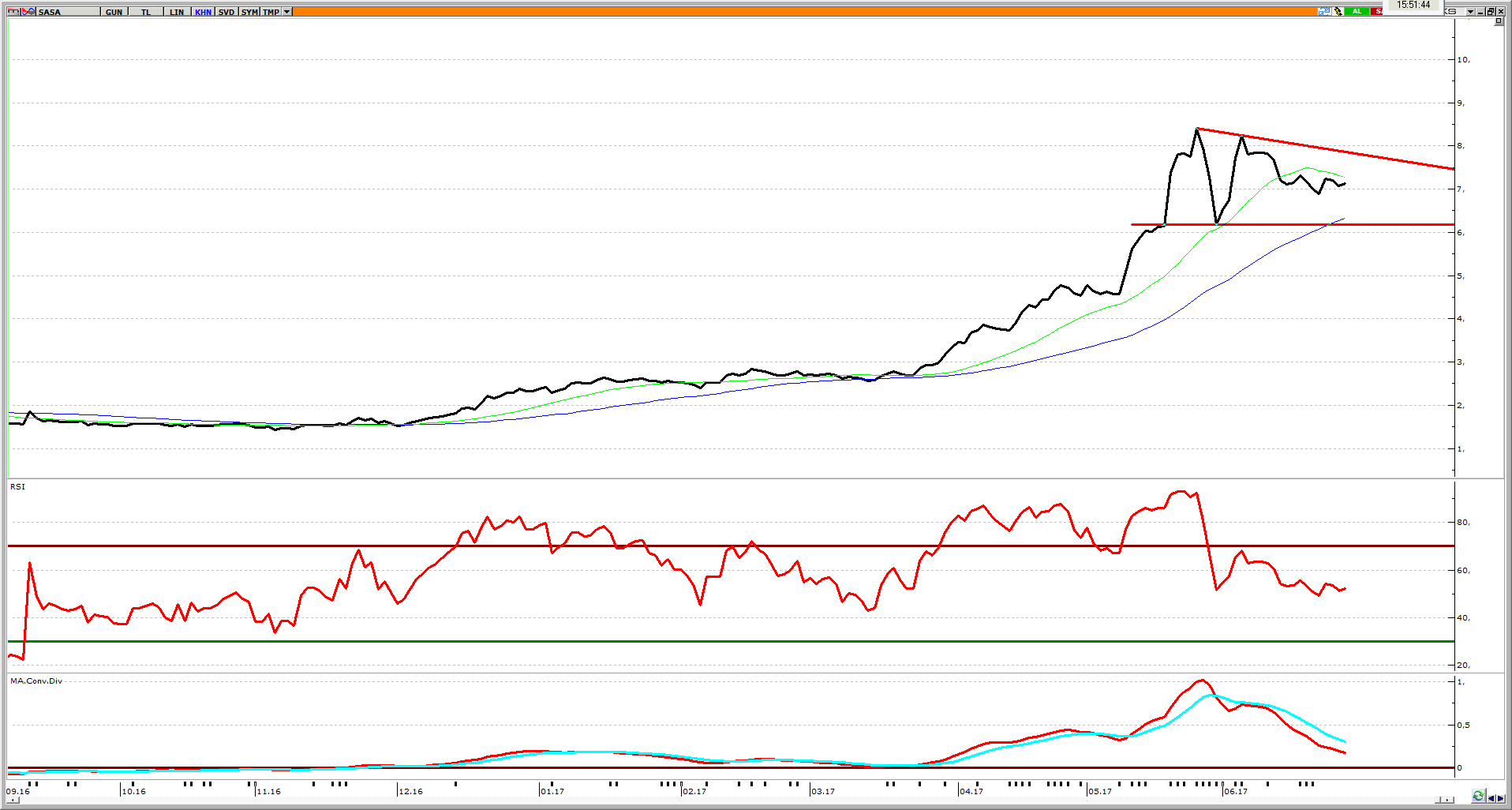This screenshot has width=1512, height=810.
Task: Select the TMP toolbar tab
Action: pos(271,12)
